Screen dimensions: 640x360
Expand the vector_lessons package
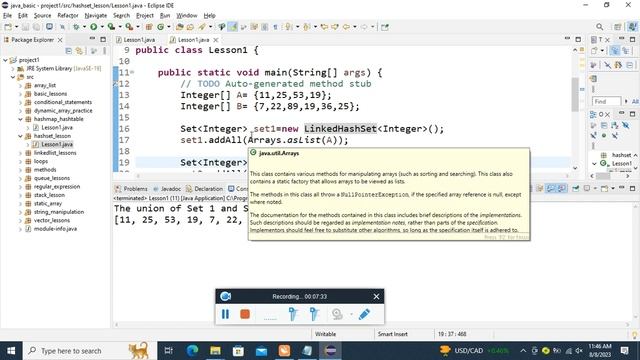pyautogui.click(x=20, y=220)
